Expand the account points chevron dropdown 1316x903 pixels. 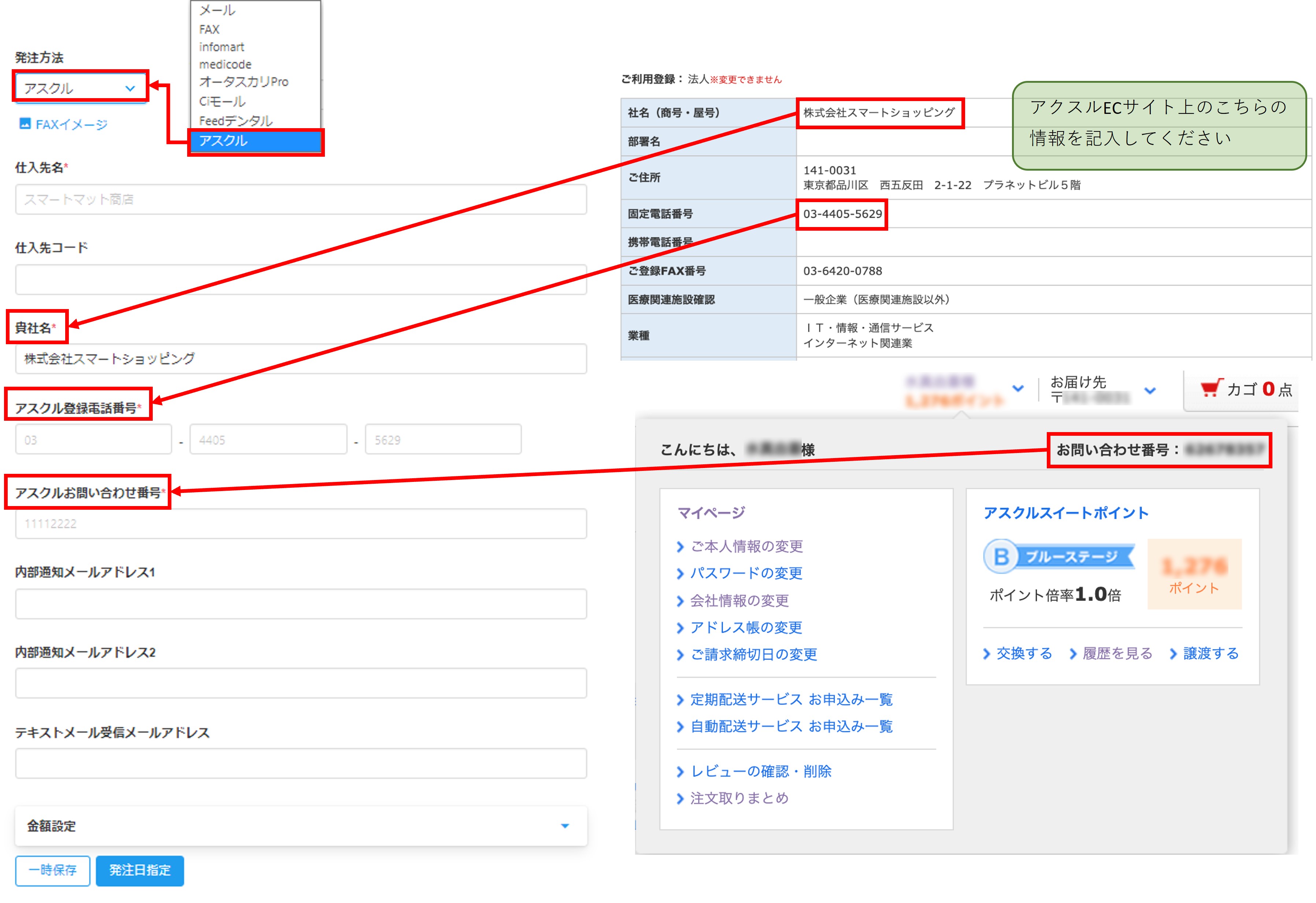pos(1017,389)
